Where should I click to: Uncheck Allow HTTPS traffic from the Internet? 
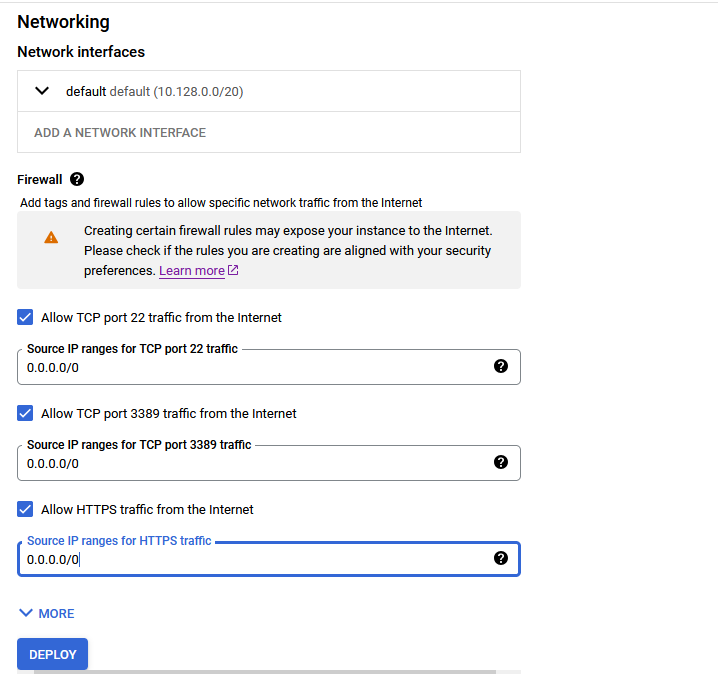pos(25,509)
